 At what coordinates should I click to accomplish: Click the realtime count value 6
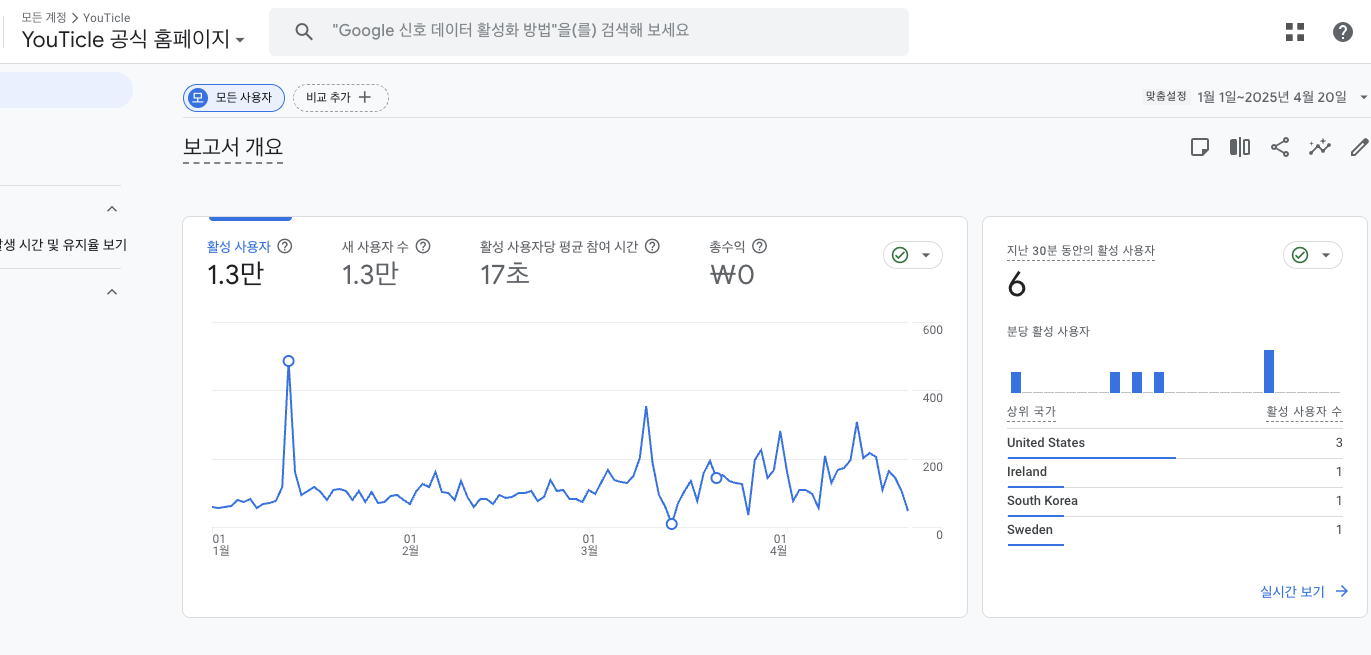tap(1017, 286)
